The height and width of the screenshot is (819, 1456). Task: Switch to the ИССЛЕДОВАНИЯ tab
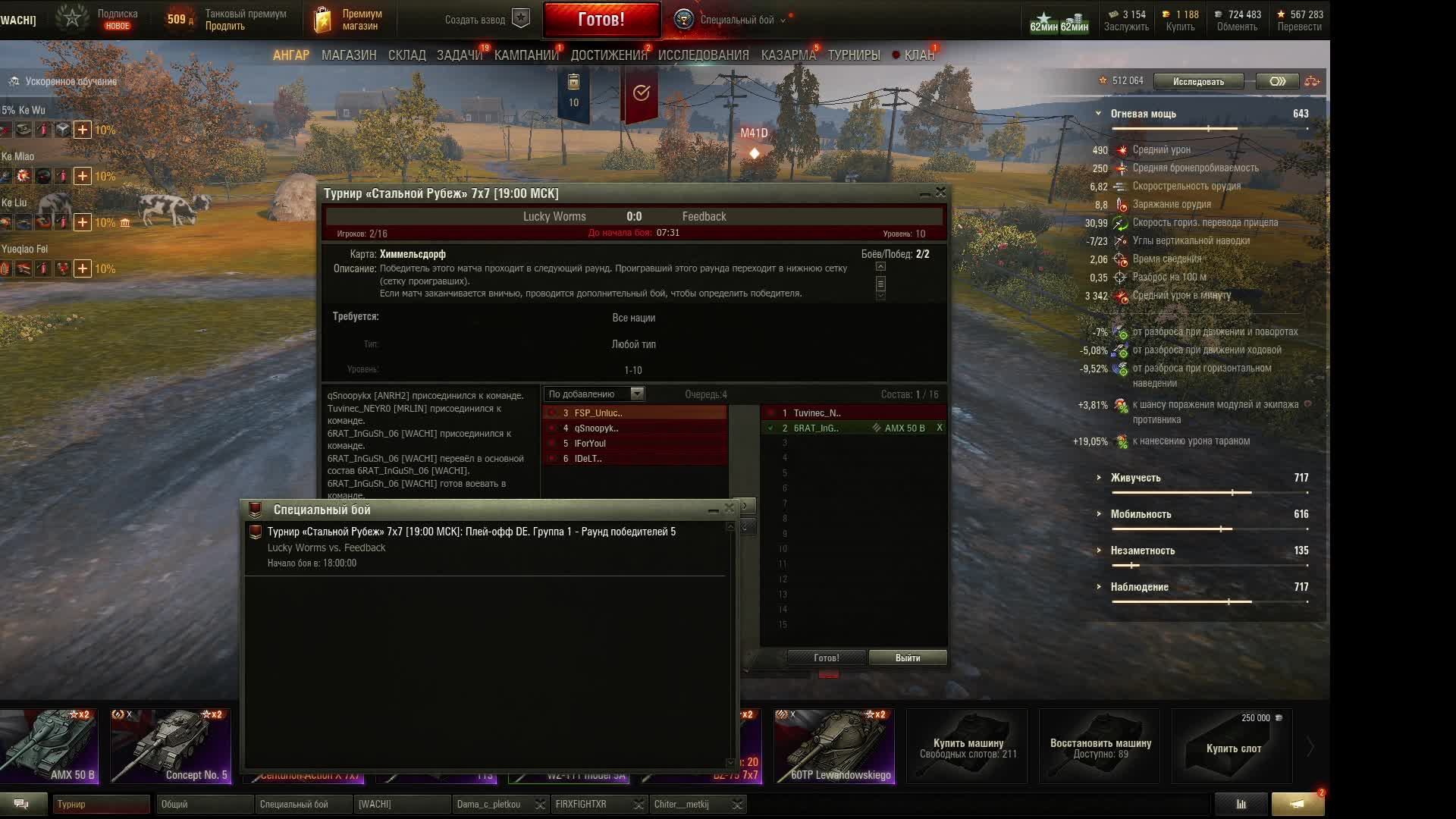pyautogui.click(x=703, y=55)
